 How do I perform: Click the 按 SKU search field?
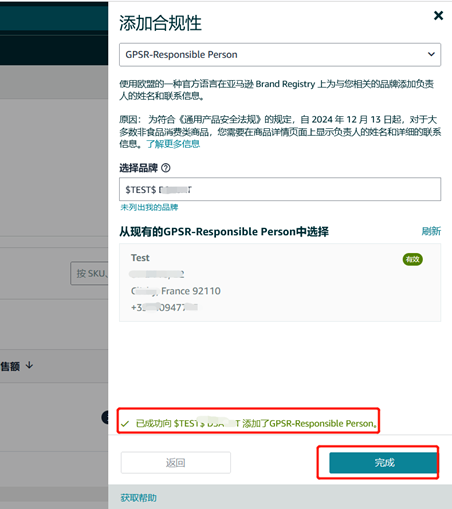(x=89, y=273)
